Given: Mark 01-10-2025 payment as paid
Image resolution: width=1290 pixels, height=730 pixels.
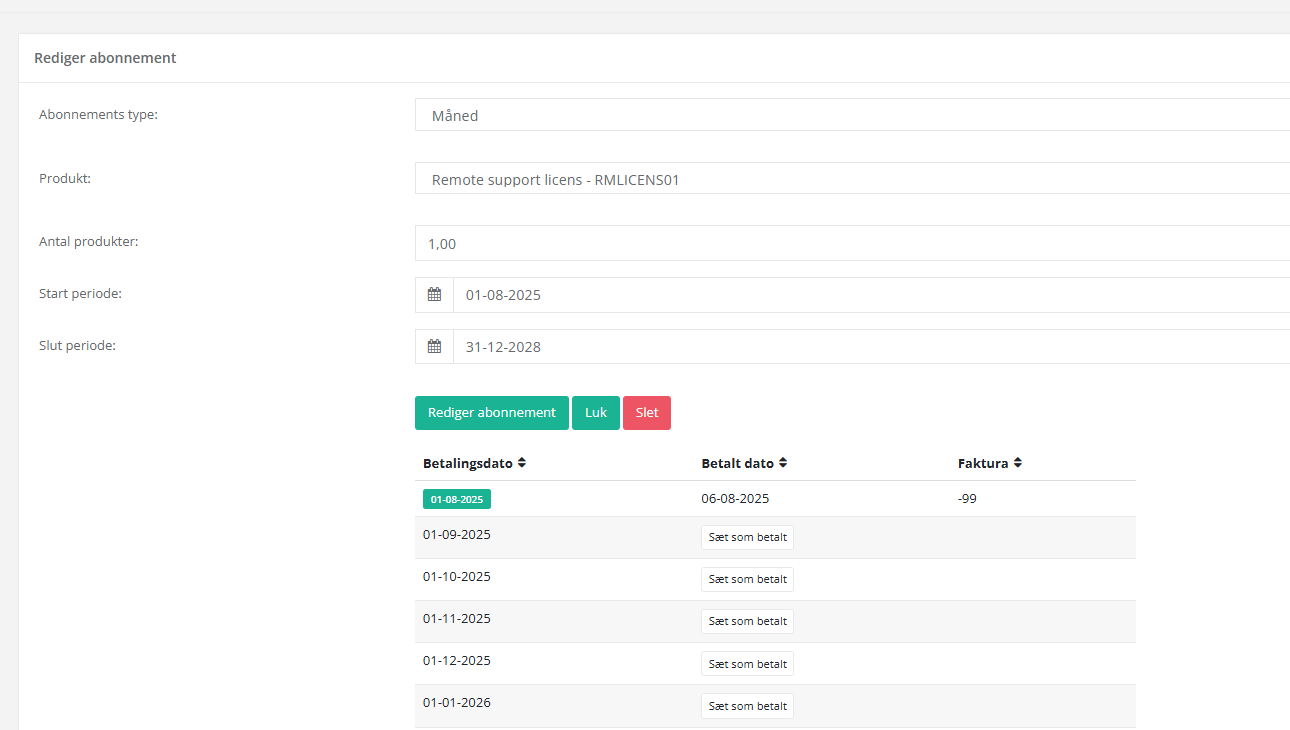Looking at the screenshot, I should click(747, 579).
